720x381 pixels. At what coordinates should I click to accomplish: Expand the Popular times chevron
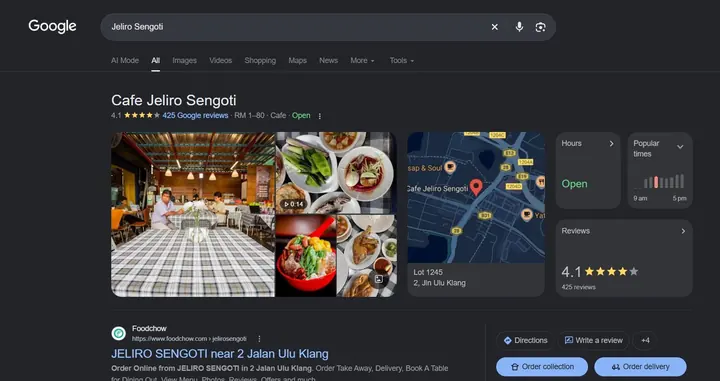[x=680, y=147]
